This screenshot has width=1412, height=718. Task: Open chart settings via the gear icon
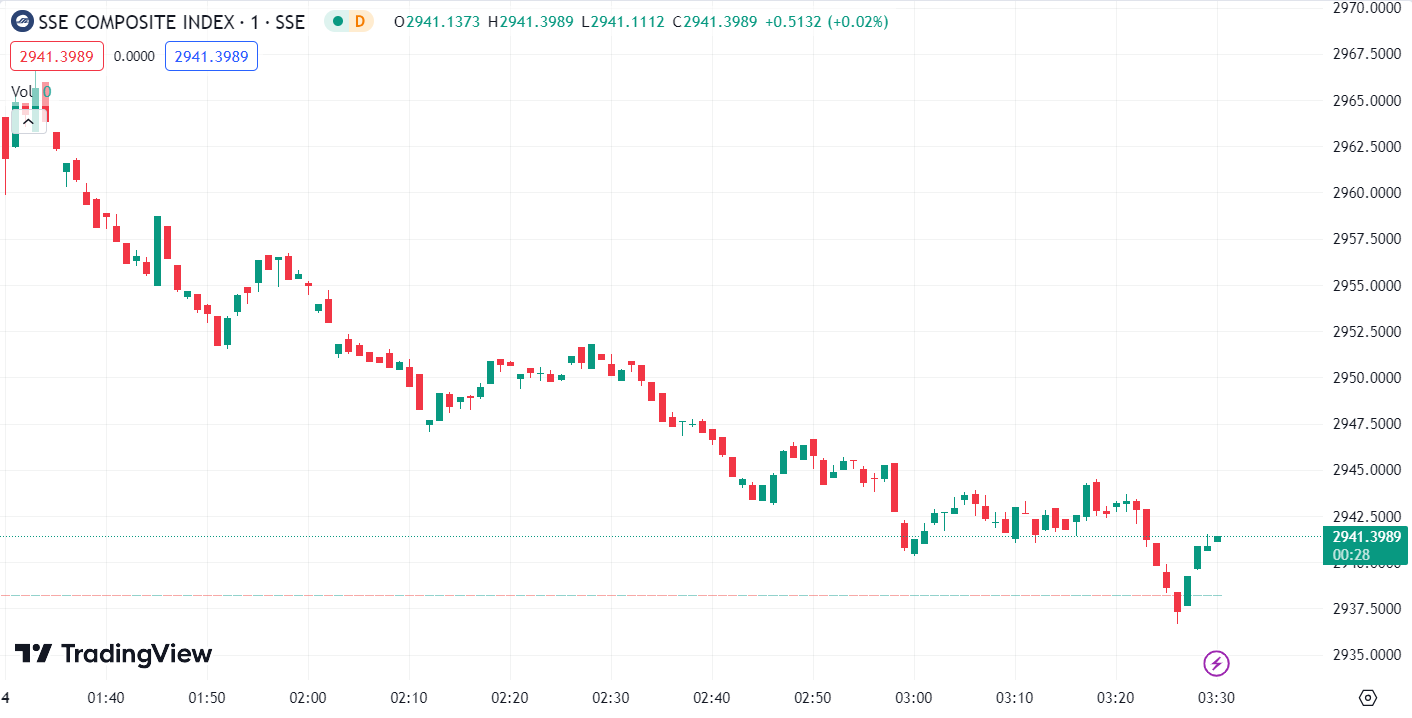(x=1368, y=697)
